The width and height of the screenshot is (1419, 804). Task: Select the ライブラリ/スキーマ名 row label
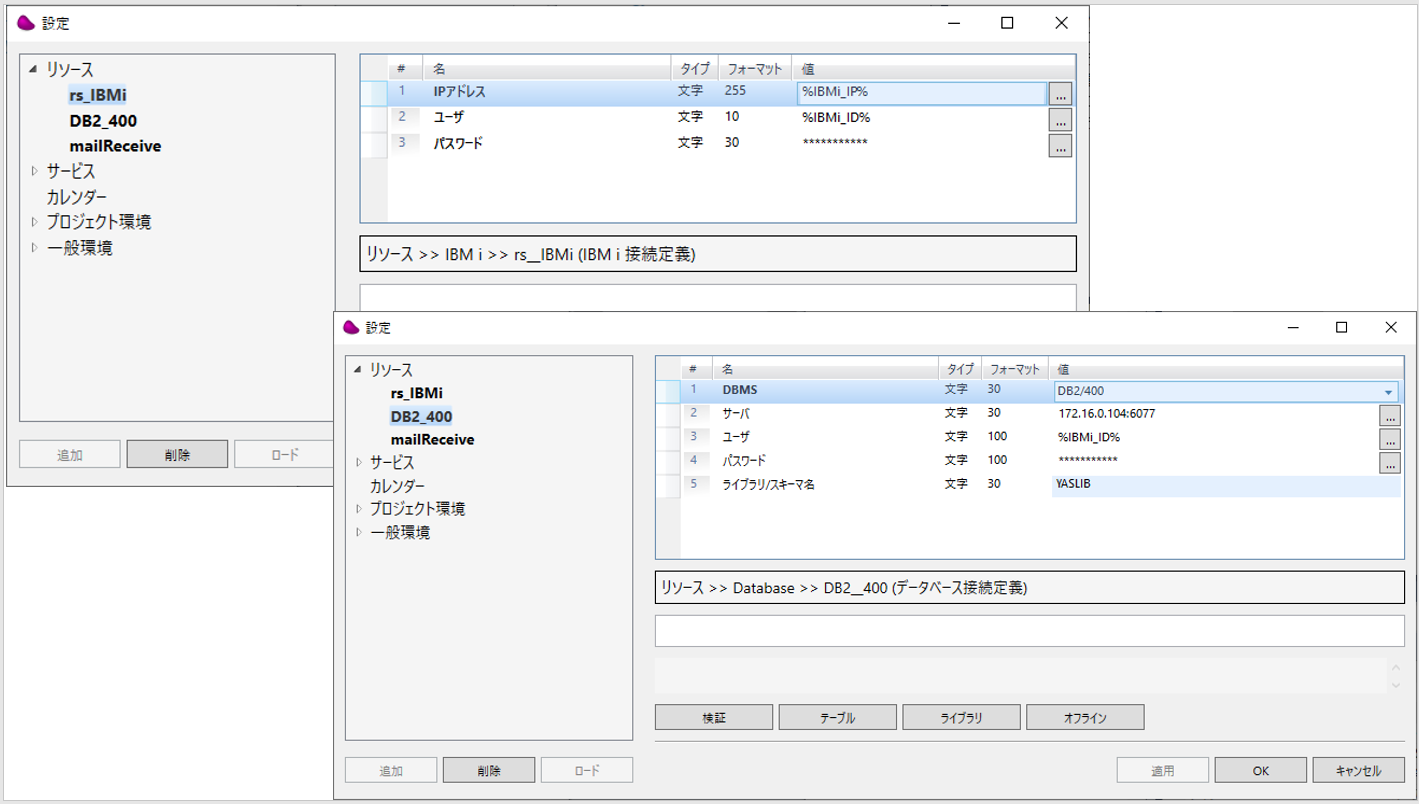tap(769, 484)
